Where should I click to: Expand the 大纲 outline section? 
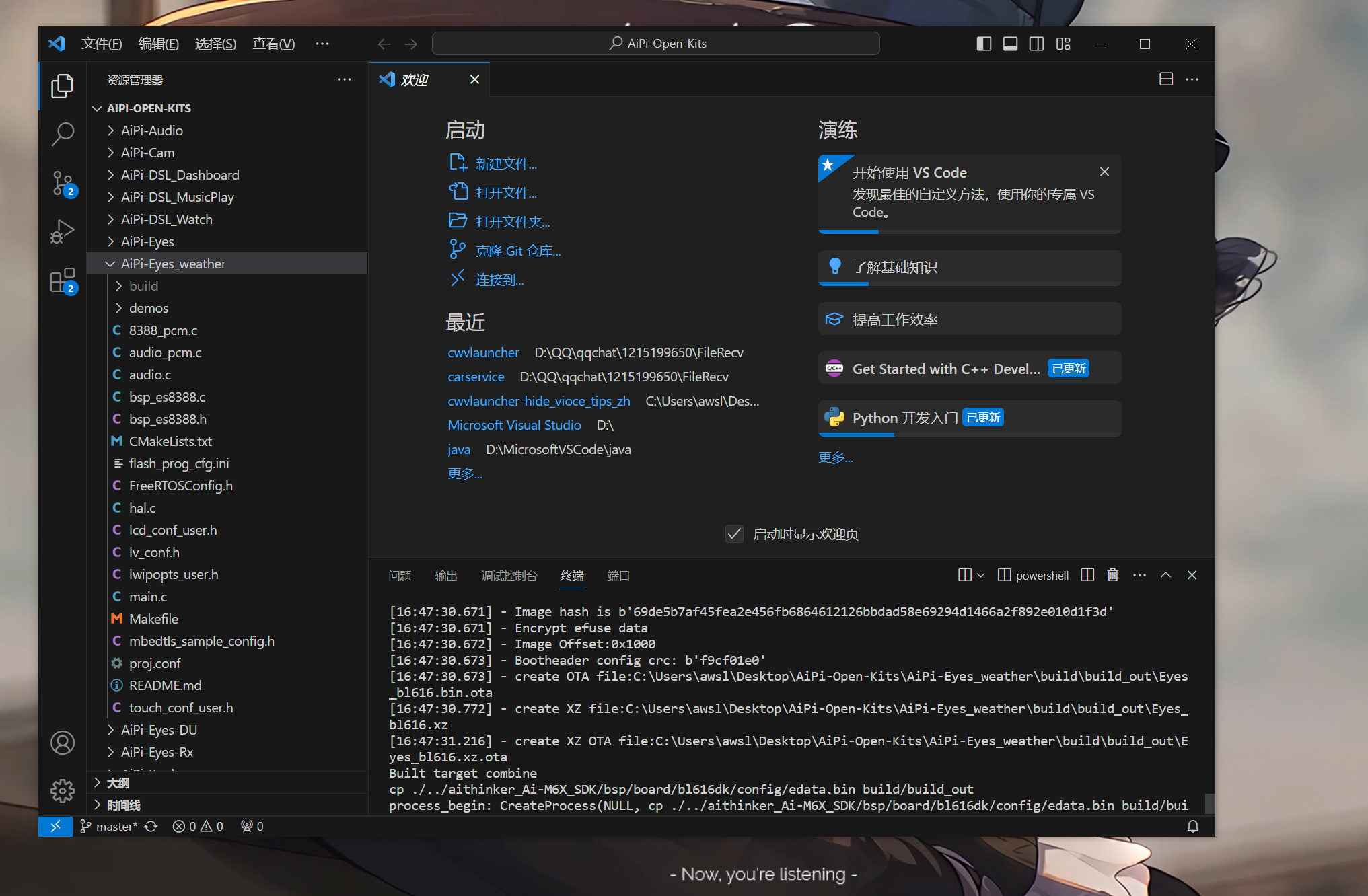pos(227,783)
